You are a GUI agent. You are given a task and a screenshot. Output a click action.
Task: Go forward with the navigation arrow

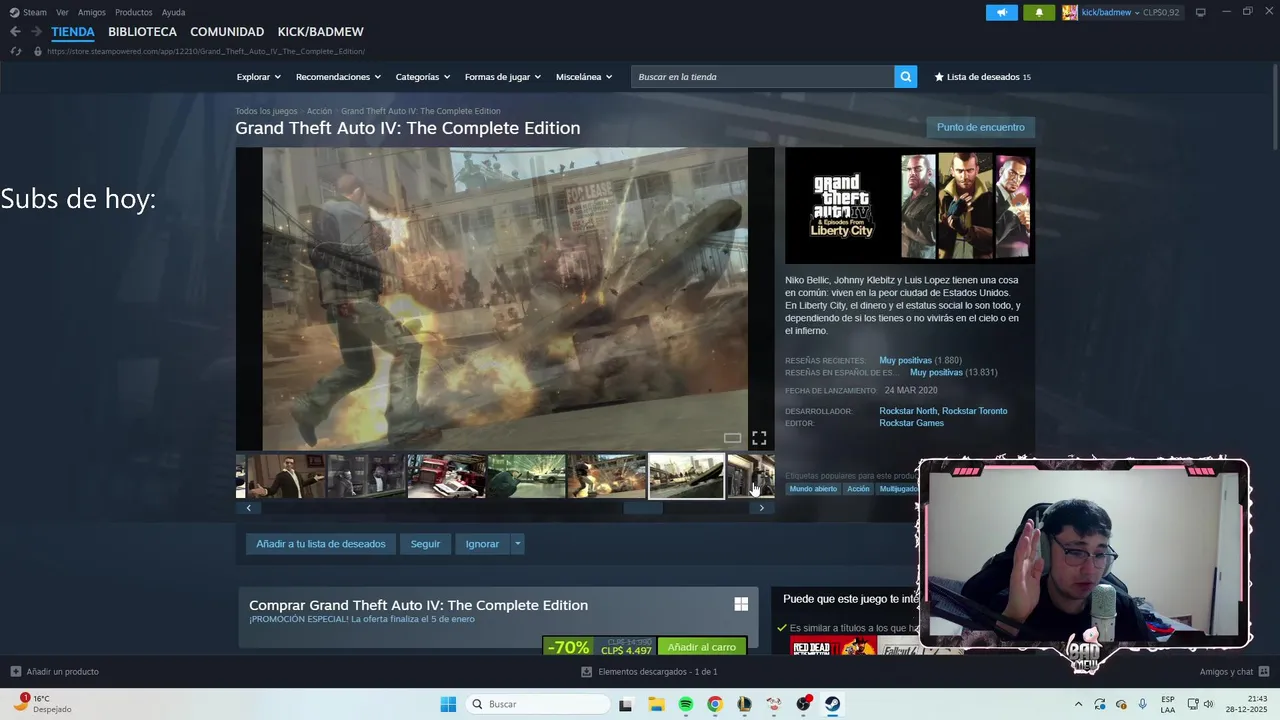pyautogui.click(x=36, y=32)
